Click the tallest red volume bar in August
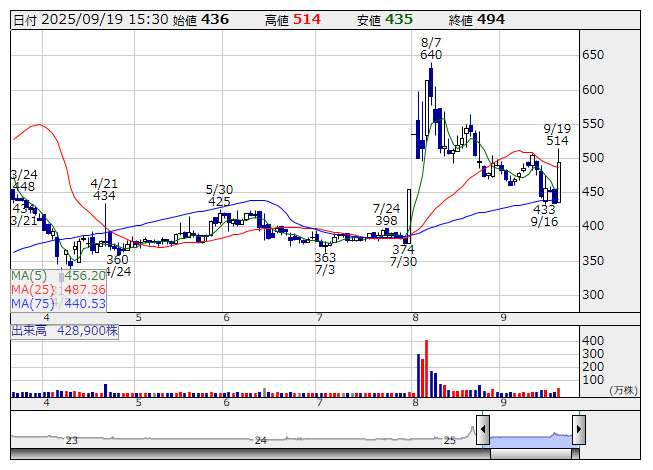This screenshot has height=470, width=653. tap(426, 369)
